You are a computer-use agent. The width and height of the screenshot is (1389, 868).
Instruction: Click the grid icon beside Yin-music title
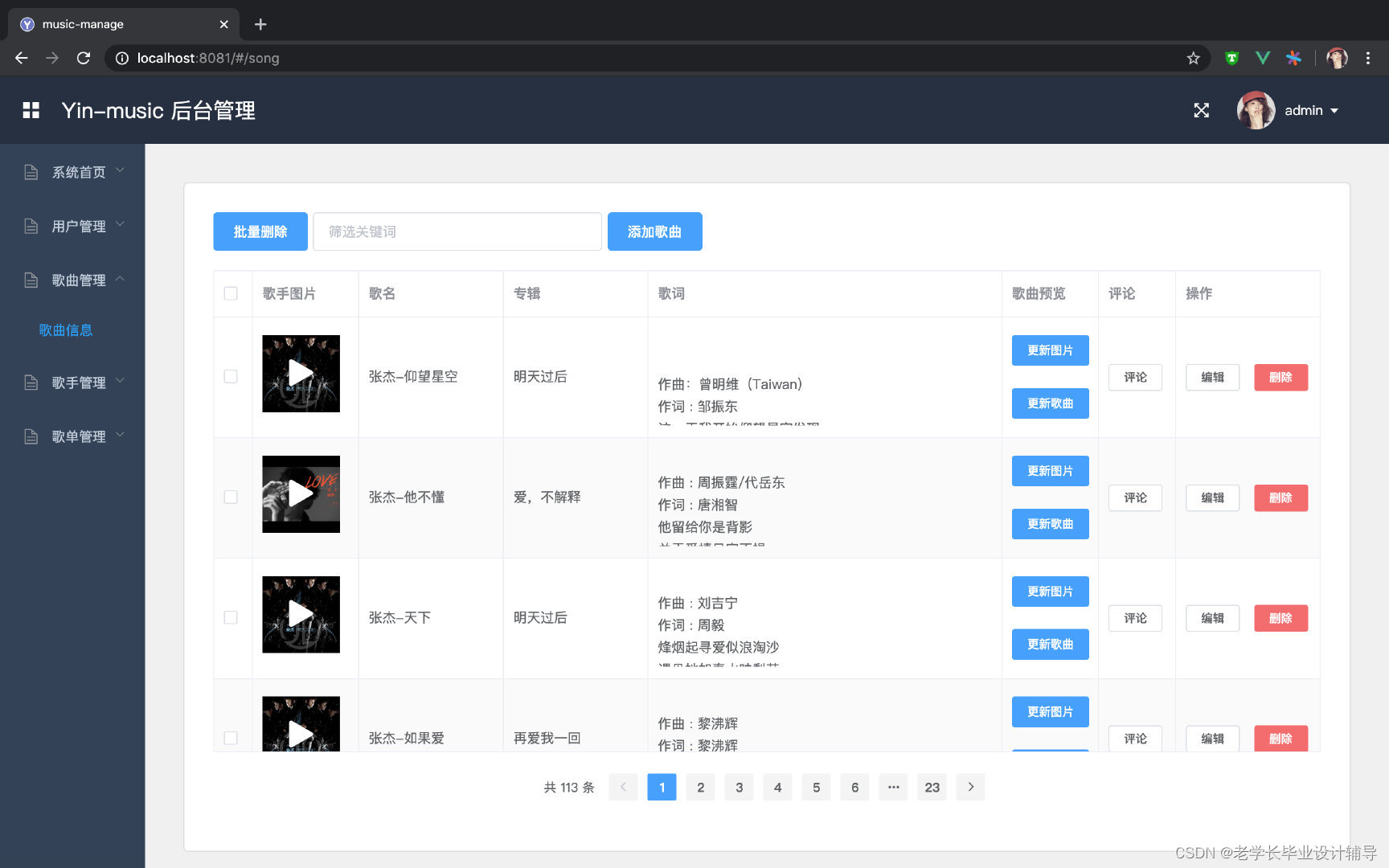click(31, 110)
